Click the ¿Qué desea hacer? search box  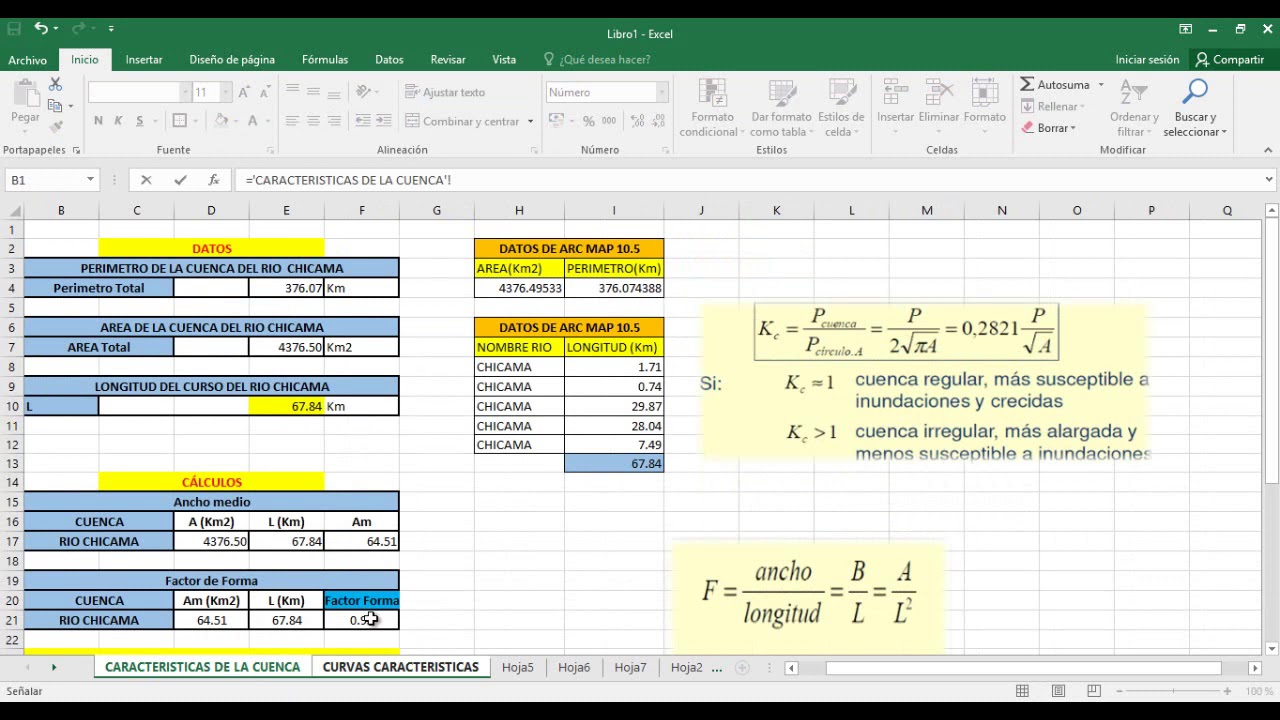[597, 60]
